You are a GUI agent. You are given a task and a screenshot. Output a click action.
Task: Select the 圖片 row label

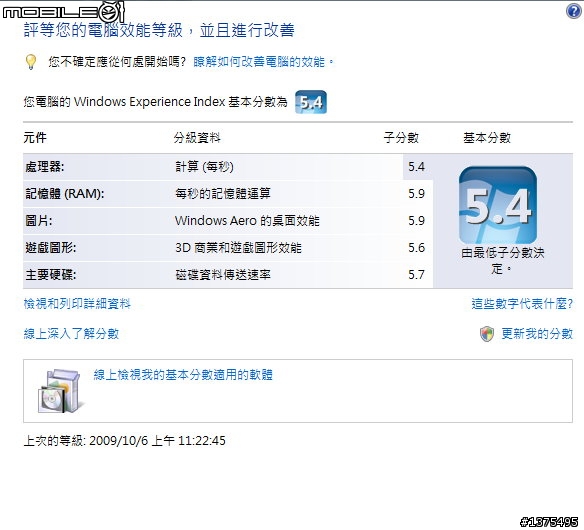tap(39, 221)
